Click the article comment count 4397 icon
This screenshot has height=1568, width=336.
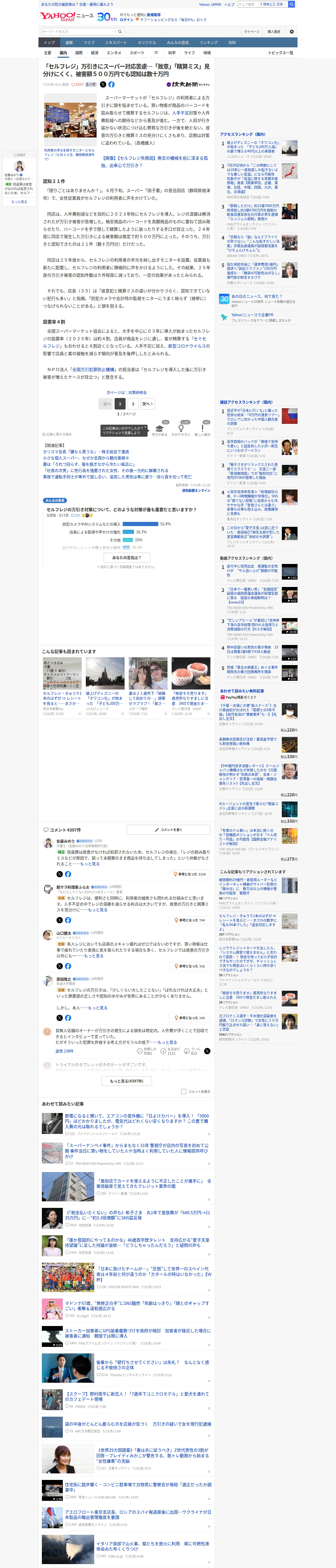tap(77, 85)
